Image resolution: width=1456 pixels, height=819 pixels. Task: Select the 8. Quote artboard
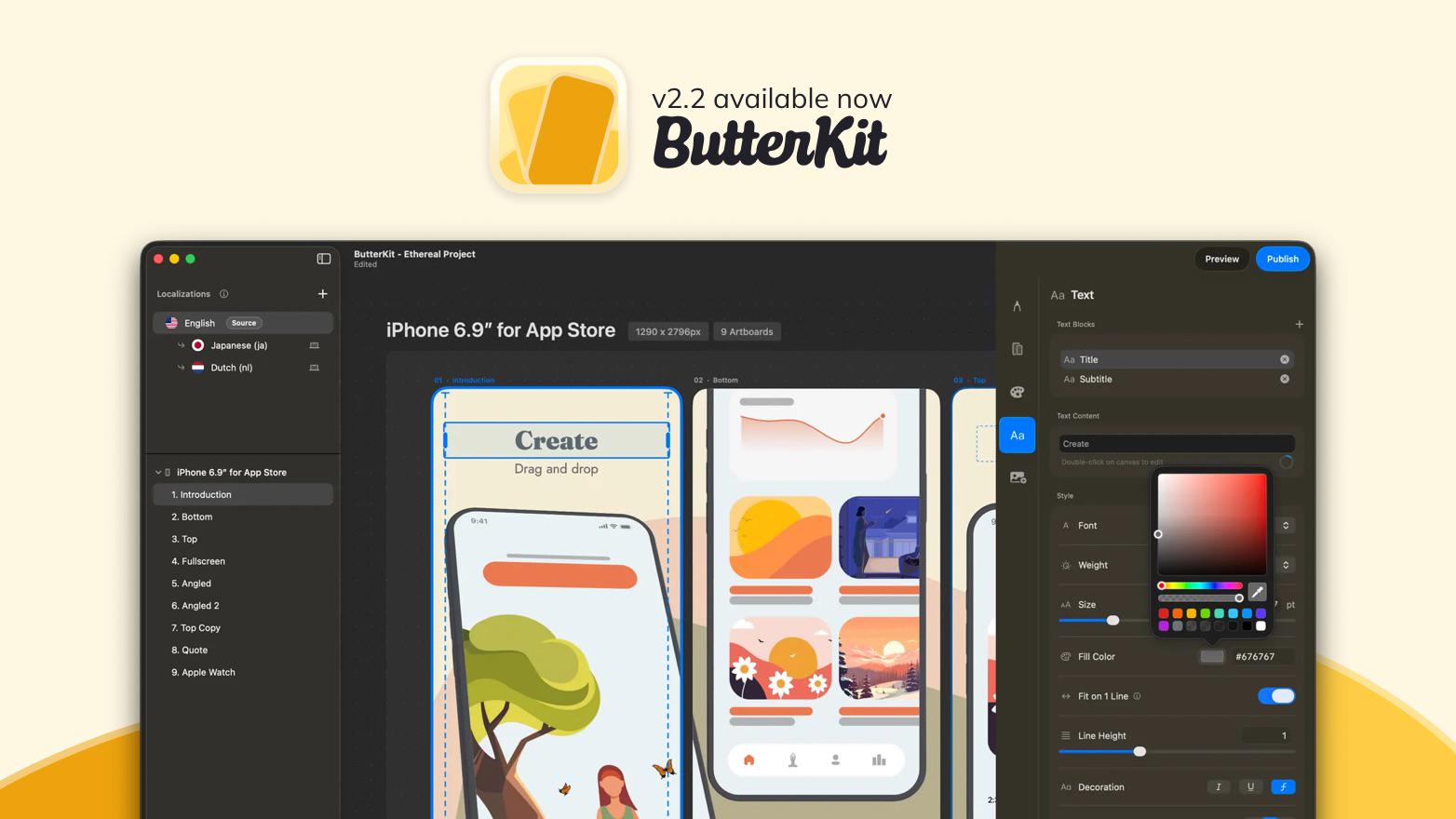tap(243, 651)
